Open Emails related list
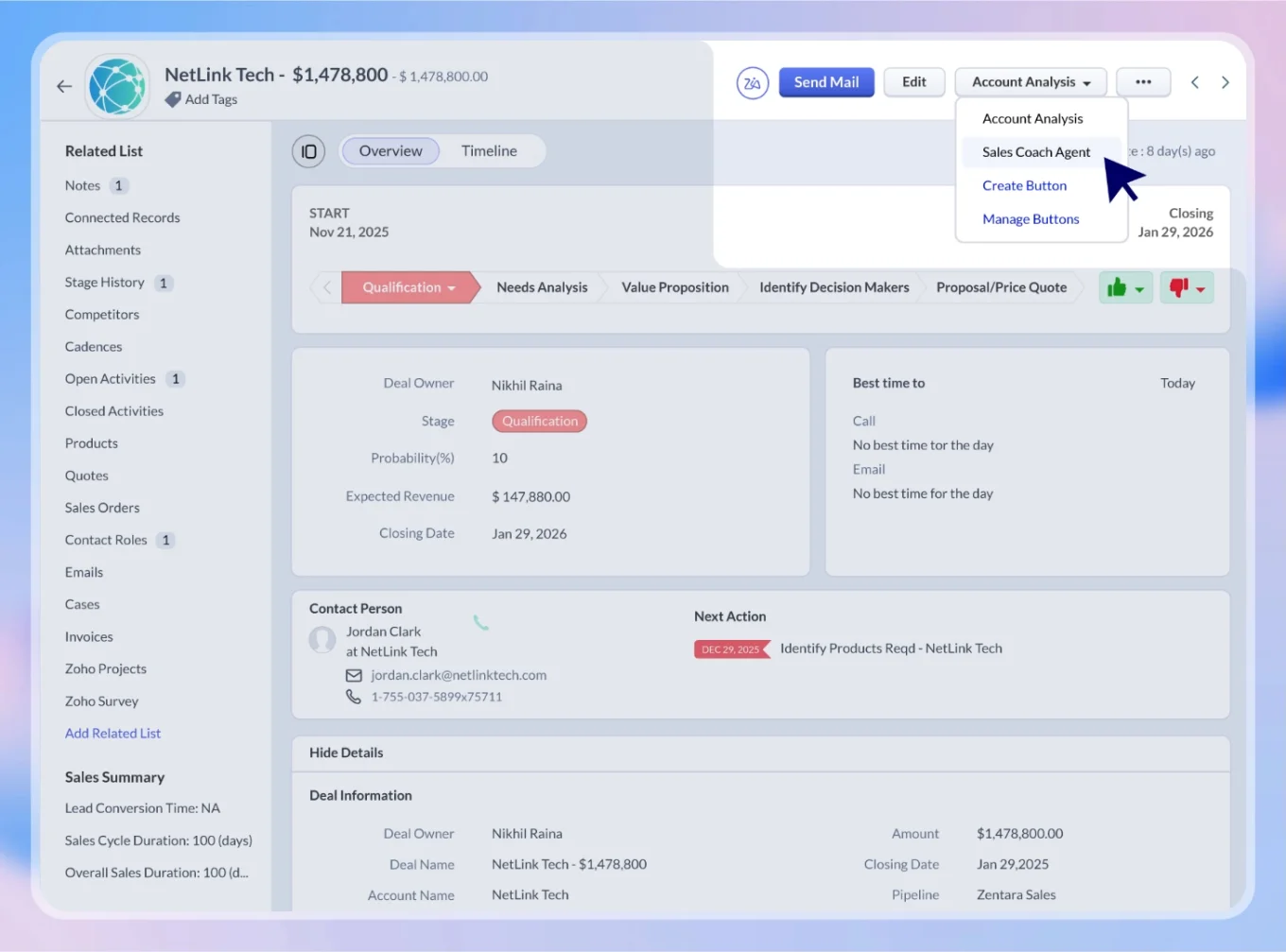This screenshot has height=952, width=1286. [83, 573]
